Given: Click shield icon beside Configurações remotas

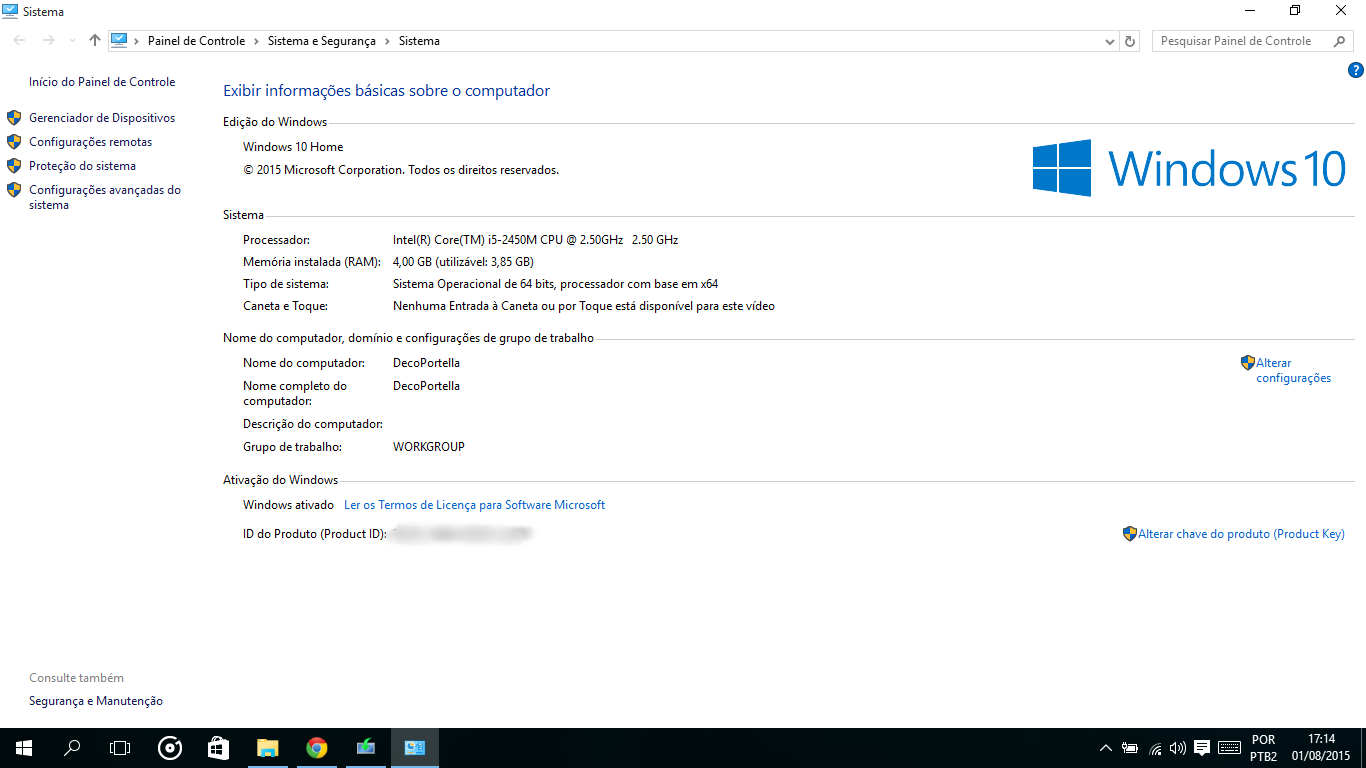Looking at the screenshot, I should (14, 142).
